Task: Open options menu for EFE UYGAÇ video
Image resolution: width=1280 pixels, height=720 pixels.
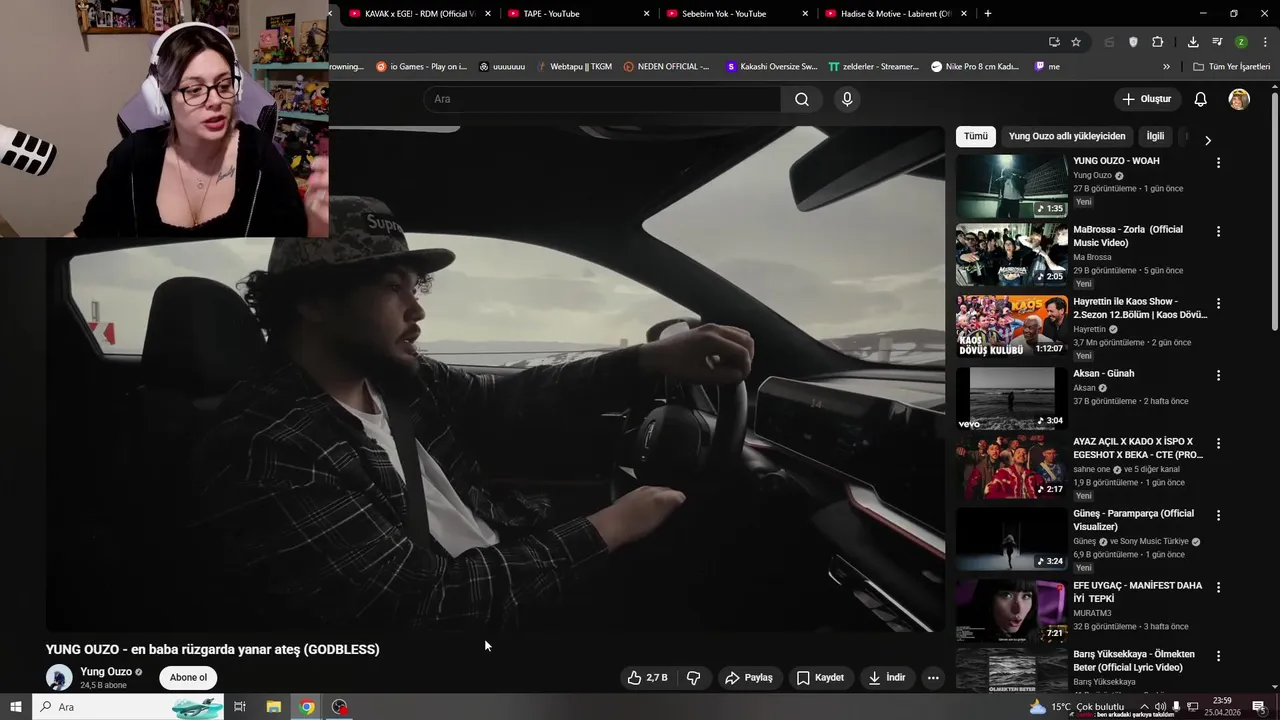Action: [x=1218, y=587]
